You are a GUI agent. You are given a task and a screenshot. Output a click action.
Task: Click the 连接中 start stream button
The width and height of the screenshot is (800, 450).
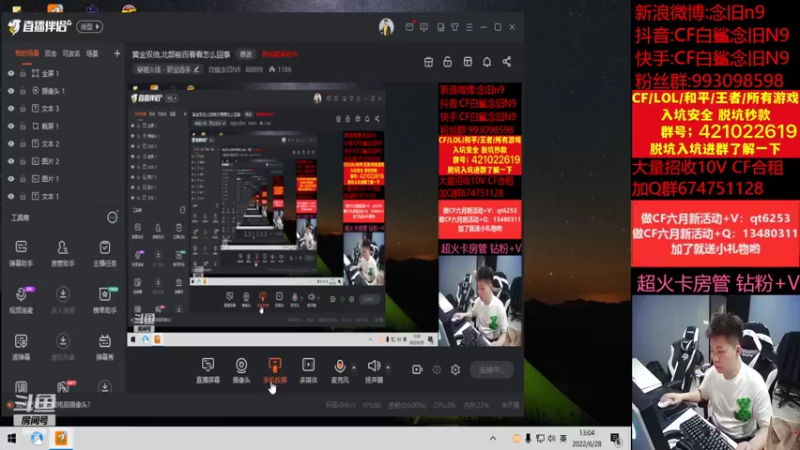pyautogui.click(x=492, y=370)
